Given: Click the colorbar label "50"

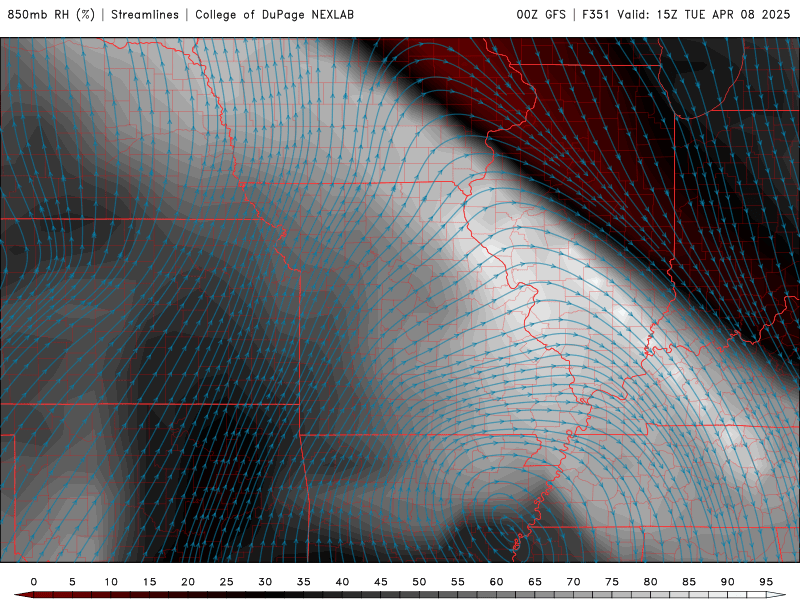Looking at the screenshot, I should [419, 582].
